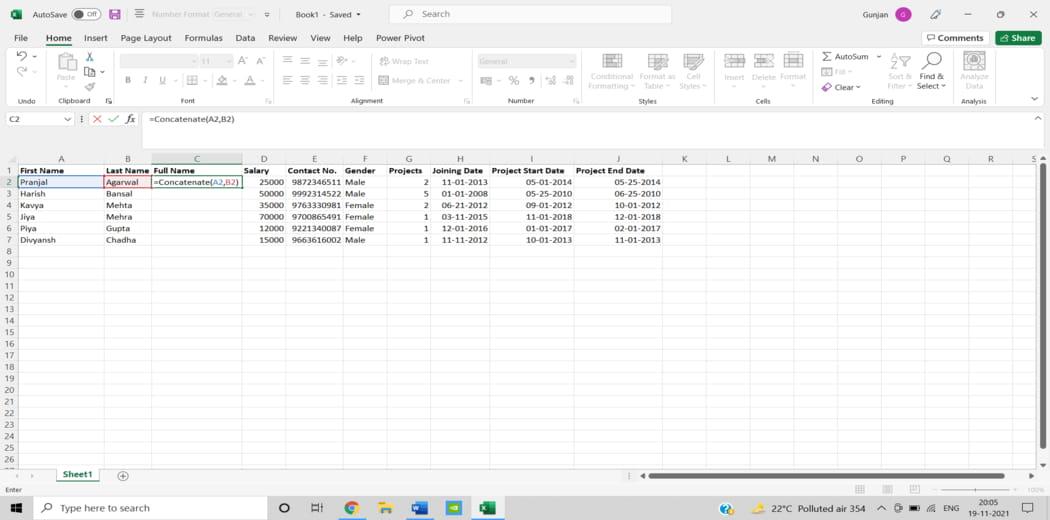The image size is (1050, 520).
Task: Switch to the Formulas tab
Action: click(x=204, y=38)
